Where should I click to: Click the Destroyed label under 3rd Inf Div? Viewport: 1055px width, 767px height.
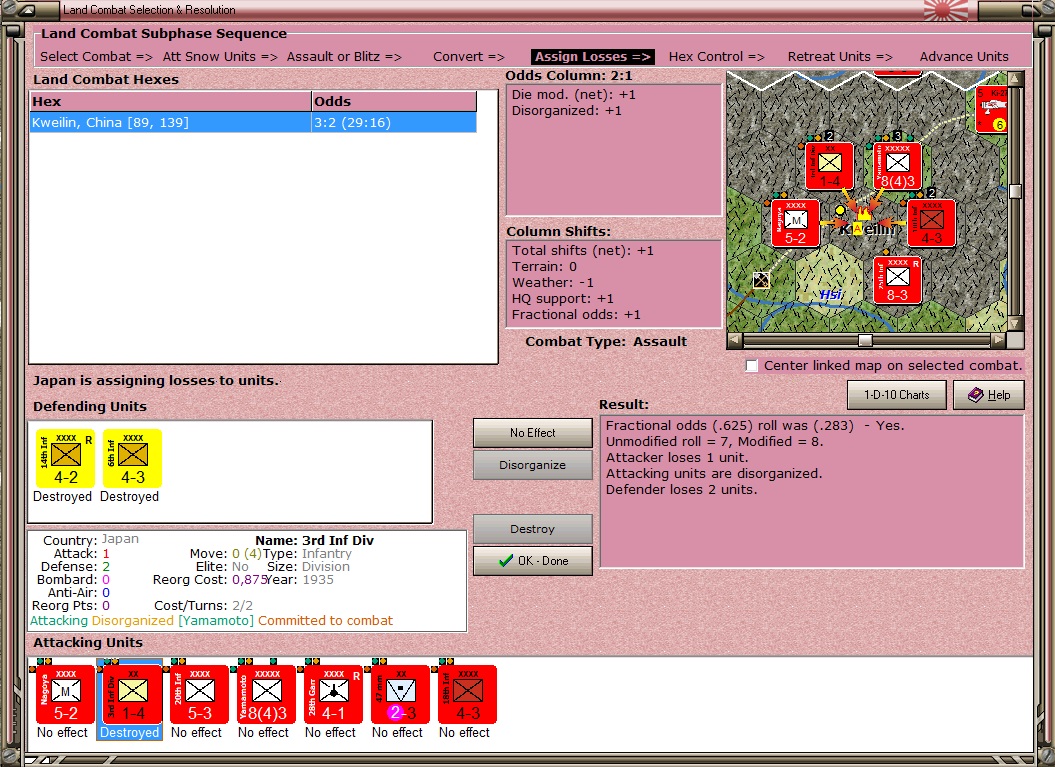pos(129,732)
